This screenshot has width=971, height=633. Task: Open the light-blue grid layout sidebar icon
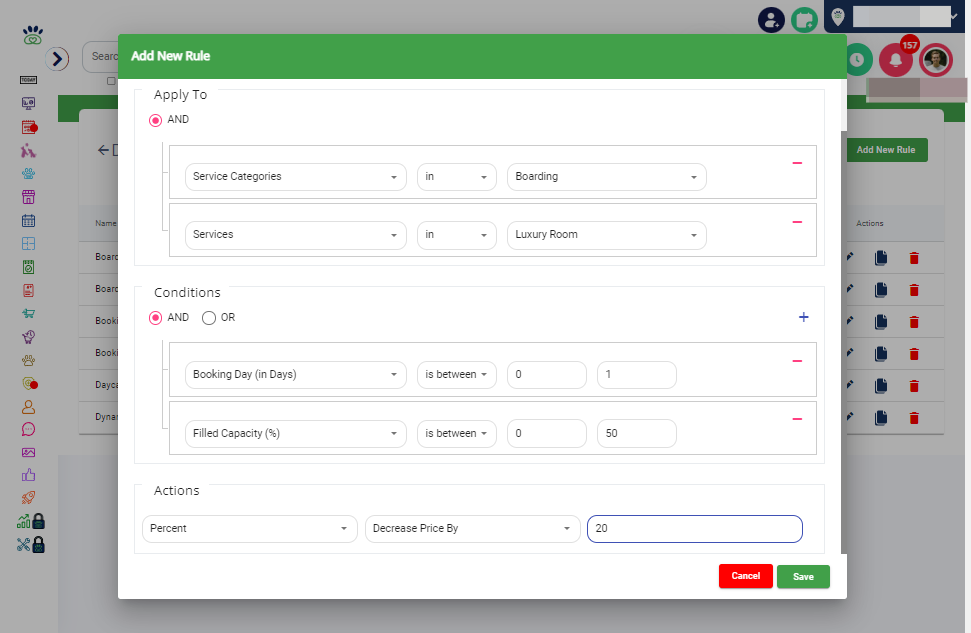28,243
